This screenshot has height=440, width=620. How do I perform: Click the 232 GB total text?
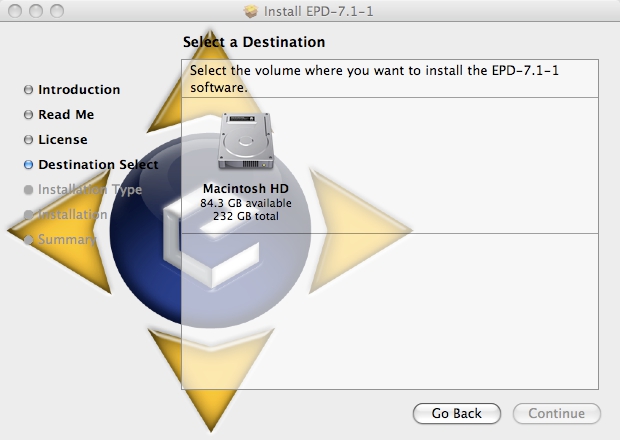[246, 216]
